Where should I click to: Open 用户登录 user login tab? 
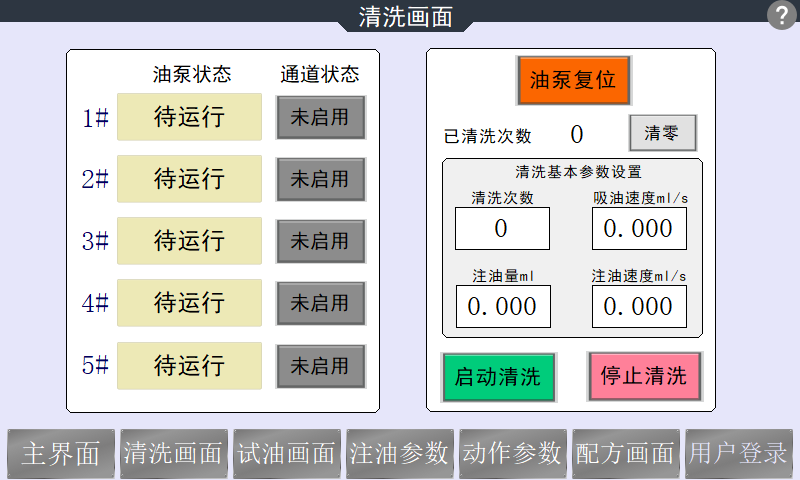(739, 454)
